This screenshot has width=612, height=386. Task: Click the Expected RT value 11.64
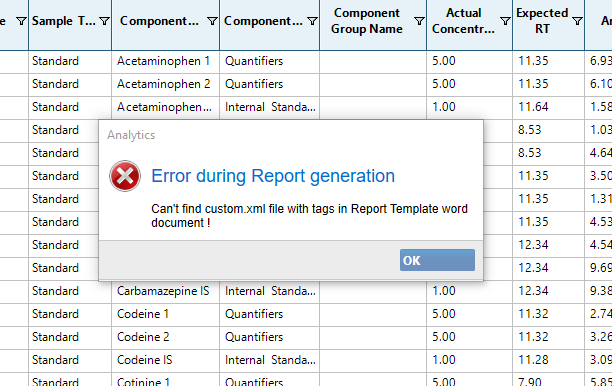[x=533, y=107]
